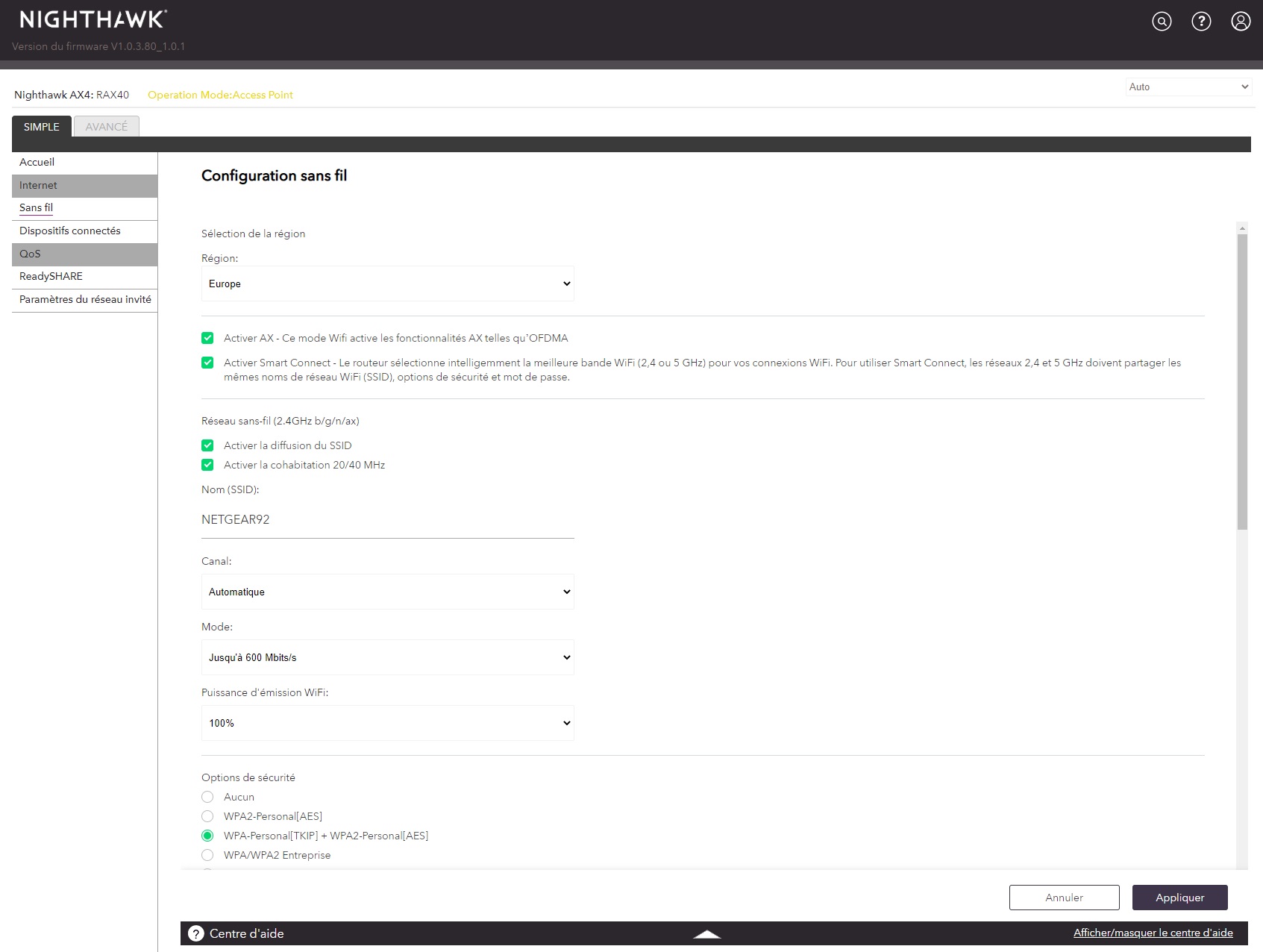1263x952 pixels.
Task: Open the help question mark icon
Action: (1201, 22)
